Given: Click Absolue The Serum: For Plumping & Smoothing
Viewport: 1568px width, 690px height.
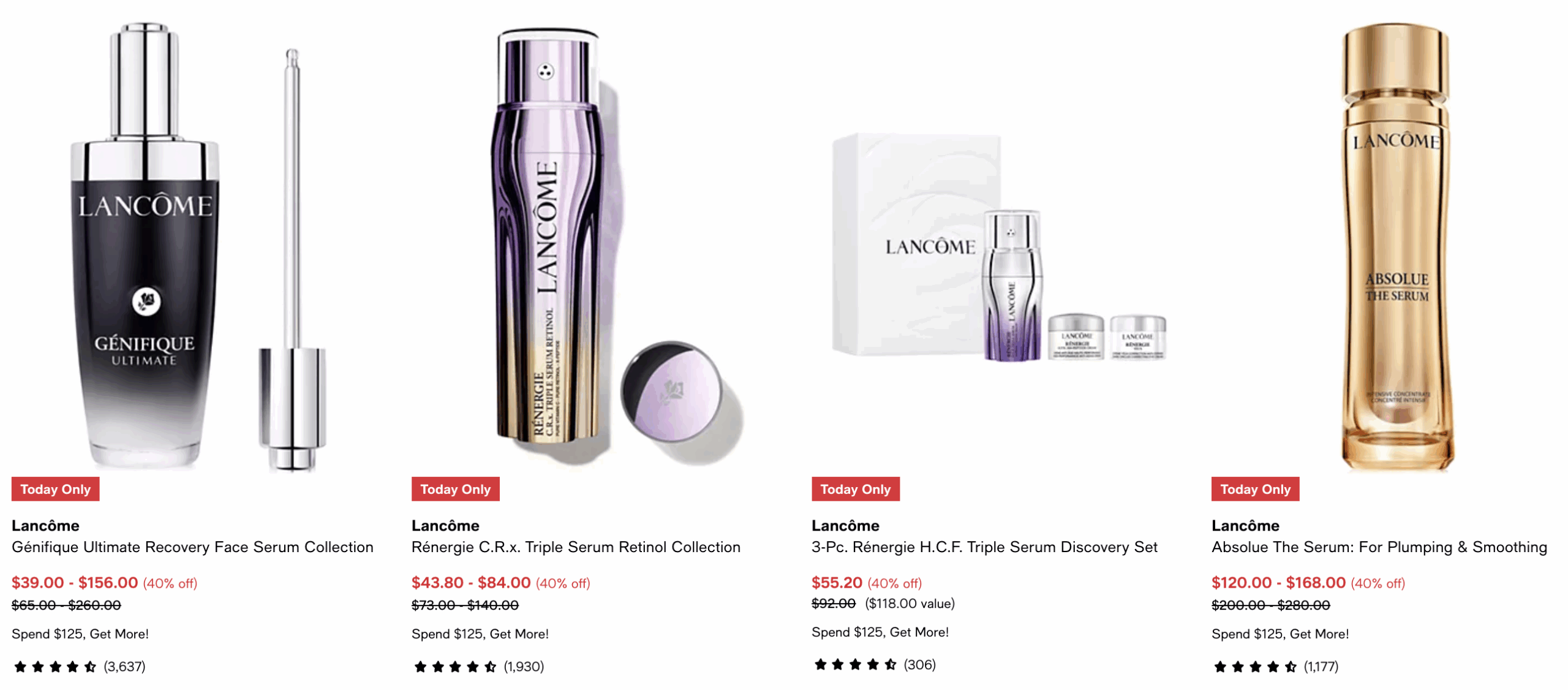Looking at the screenshot, I should (1379, 547).
